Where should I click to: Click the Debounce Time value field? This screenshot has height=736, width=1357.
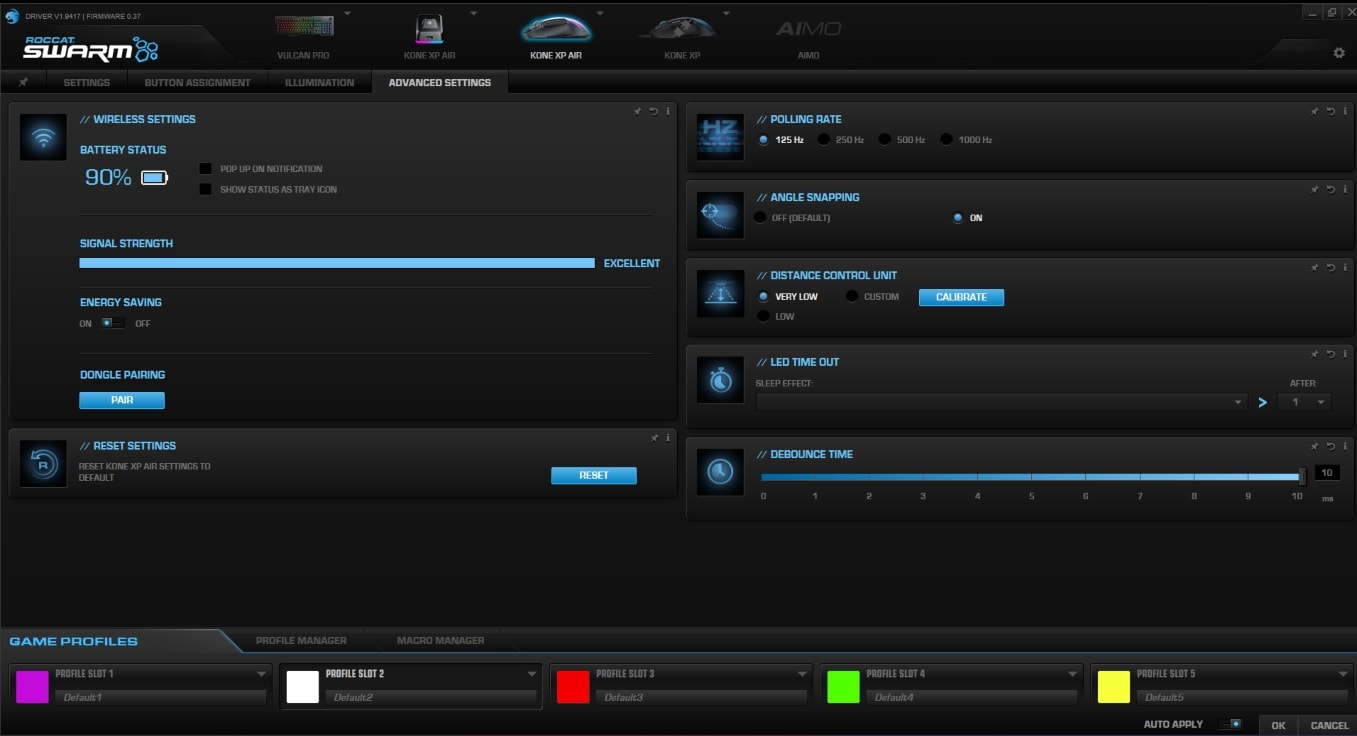pos(1327,473)
